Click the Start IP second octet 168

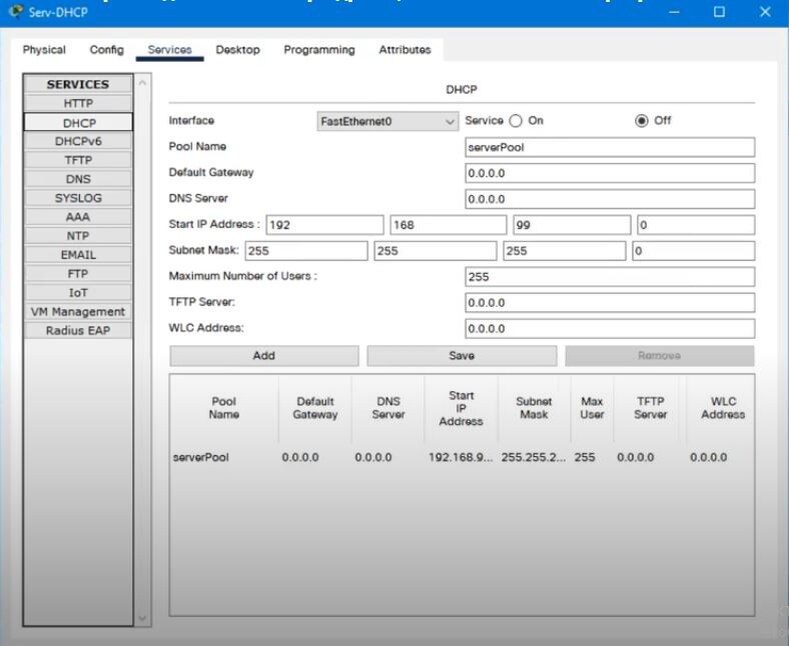click(x=448, y=225)
